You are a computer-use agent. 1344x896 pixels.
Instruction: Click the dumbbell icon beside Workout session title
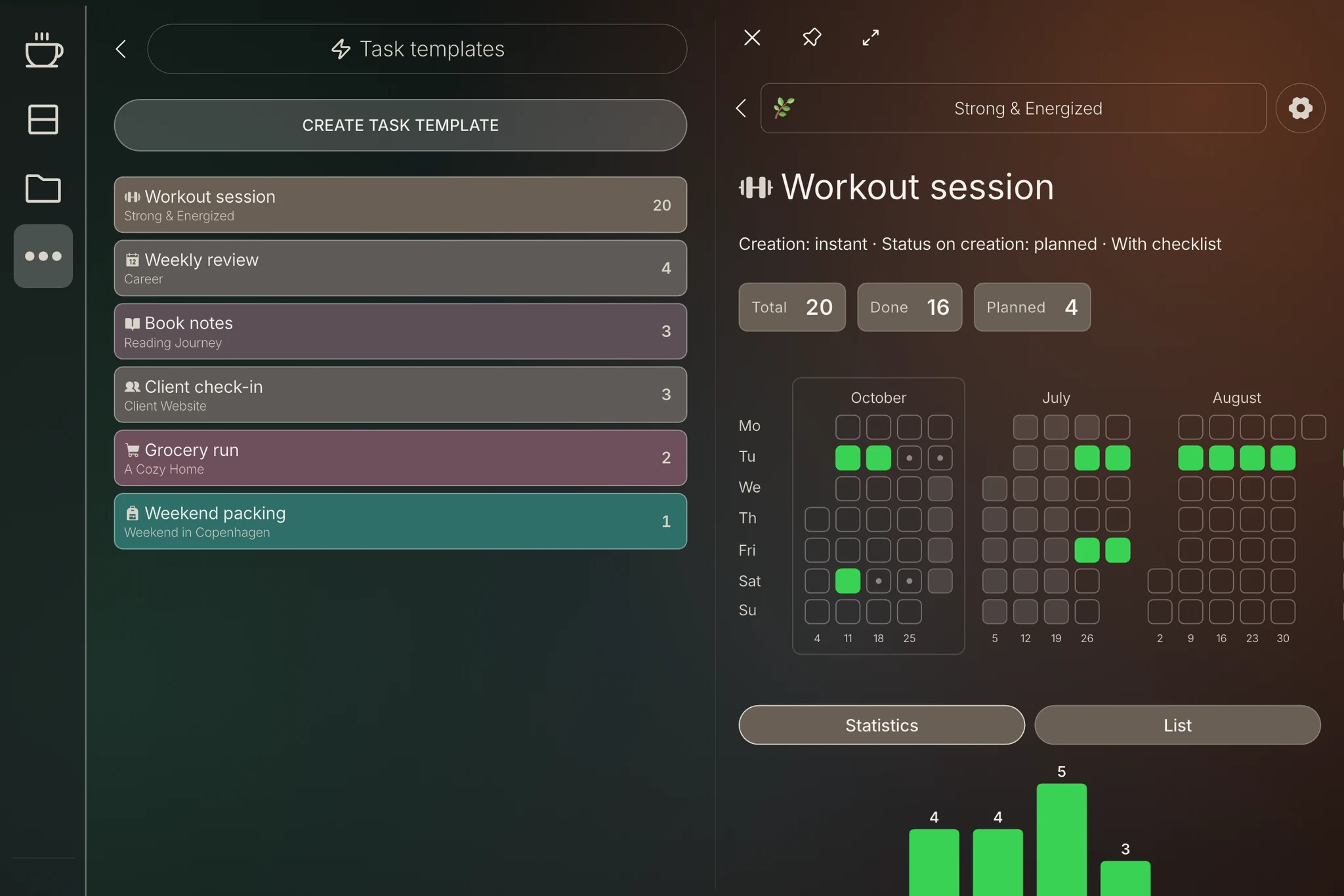pos(755,188)
